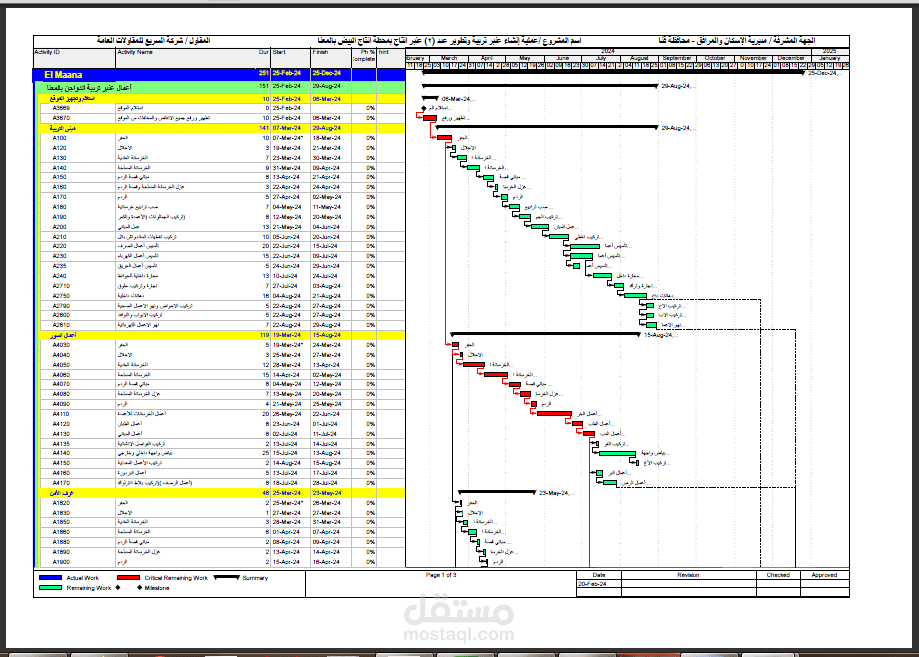Screen dimensions: 919x657
Task: Select activity ID A140 cell
Action: point(59,168)
